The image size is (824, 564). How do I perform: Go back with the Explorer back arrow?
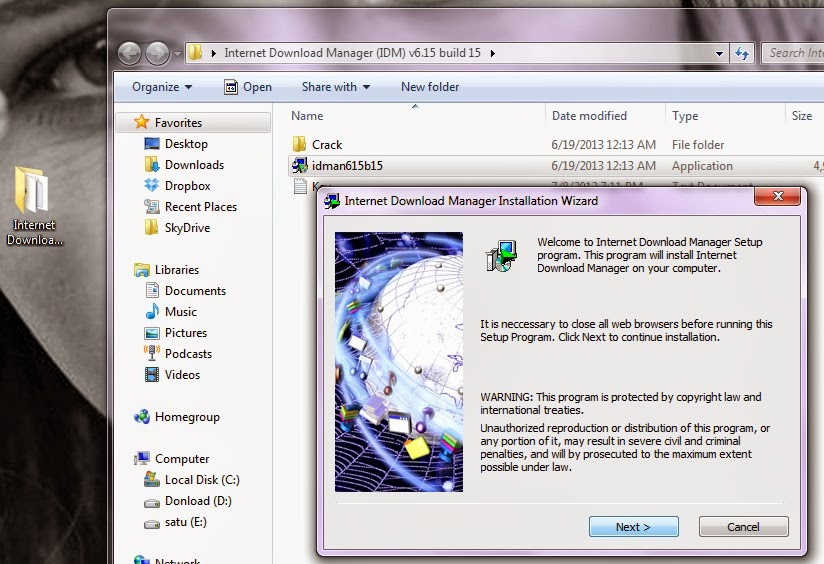[x=129, y=54]
